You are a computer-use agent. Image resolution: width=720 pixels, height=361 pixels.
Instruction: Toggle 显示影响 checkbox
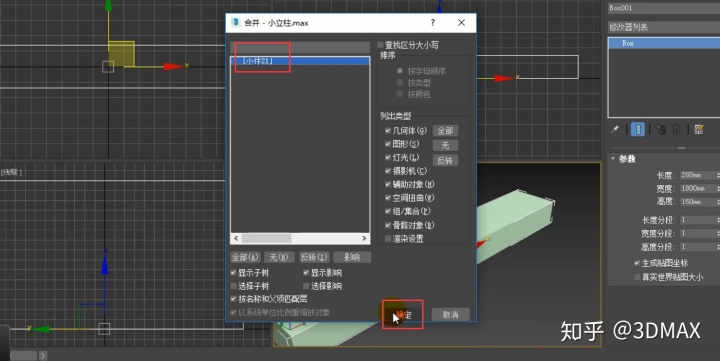click(306, 273)
